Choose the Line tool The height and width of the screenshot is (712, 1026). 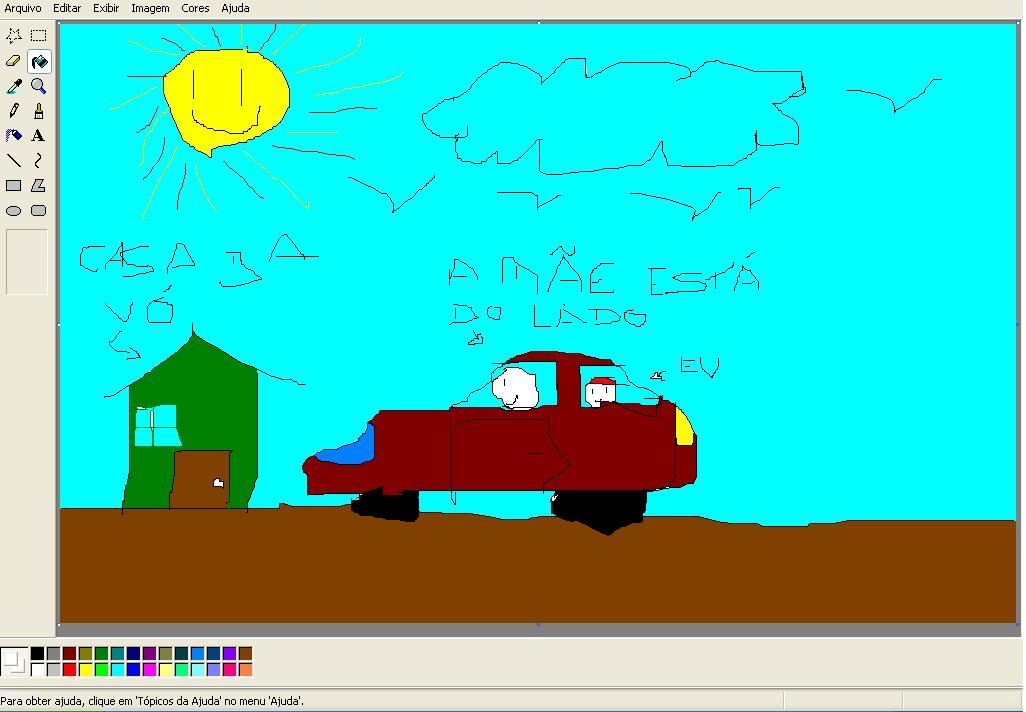click(13, 160)
